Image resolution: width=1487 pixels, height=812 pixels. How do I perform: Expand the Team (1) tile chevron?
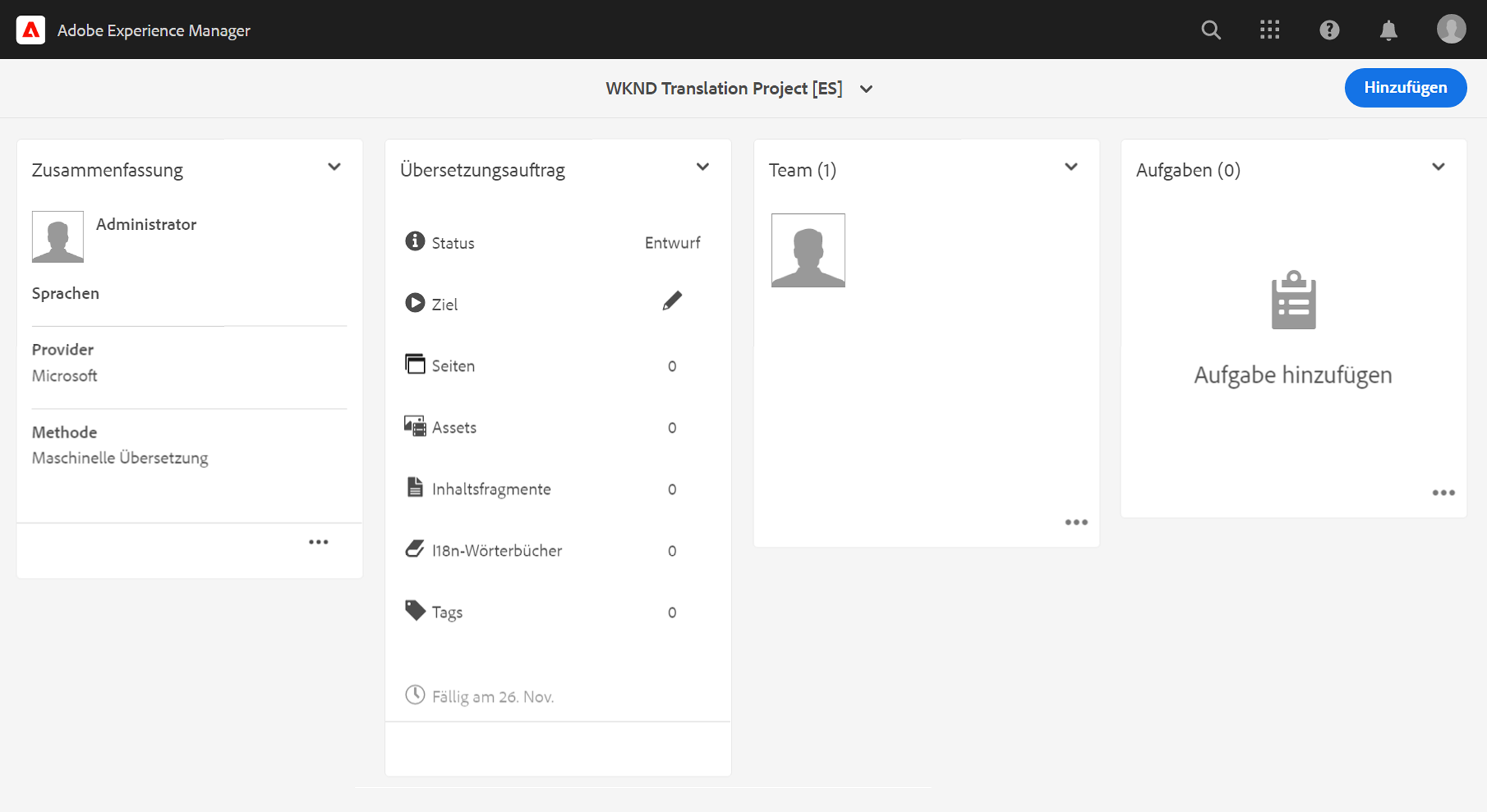(x=1071, y=167)
